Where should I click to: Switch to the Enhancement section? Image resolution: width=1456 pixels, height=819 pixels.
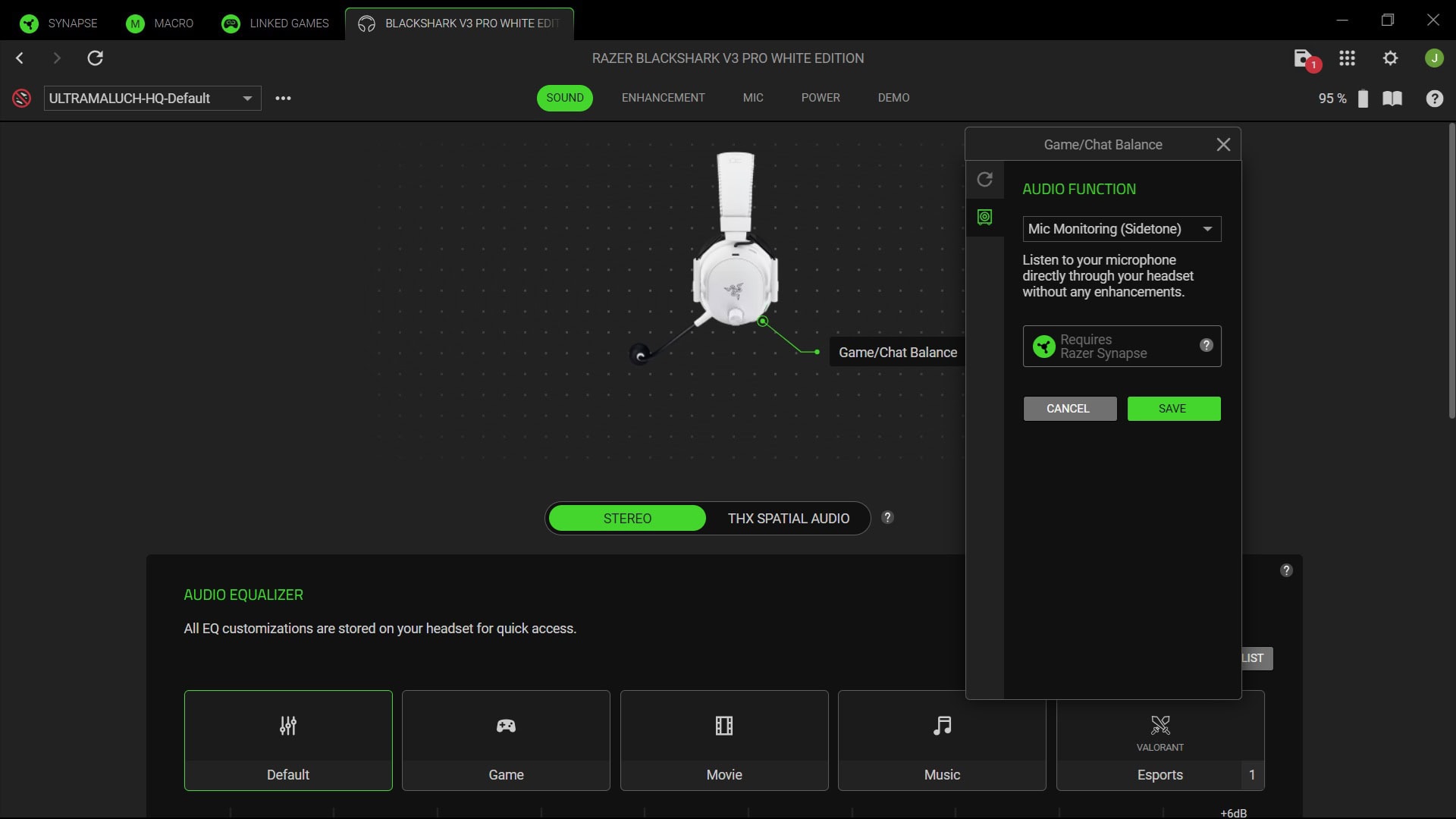[x=664, y=98]
